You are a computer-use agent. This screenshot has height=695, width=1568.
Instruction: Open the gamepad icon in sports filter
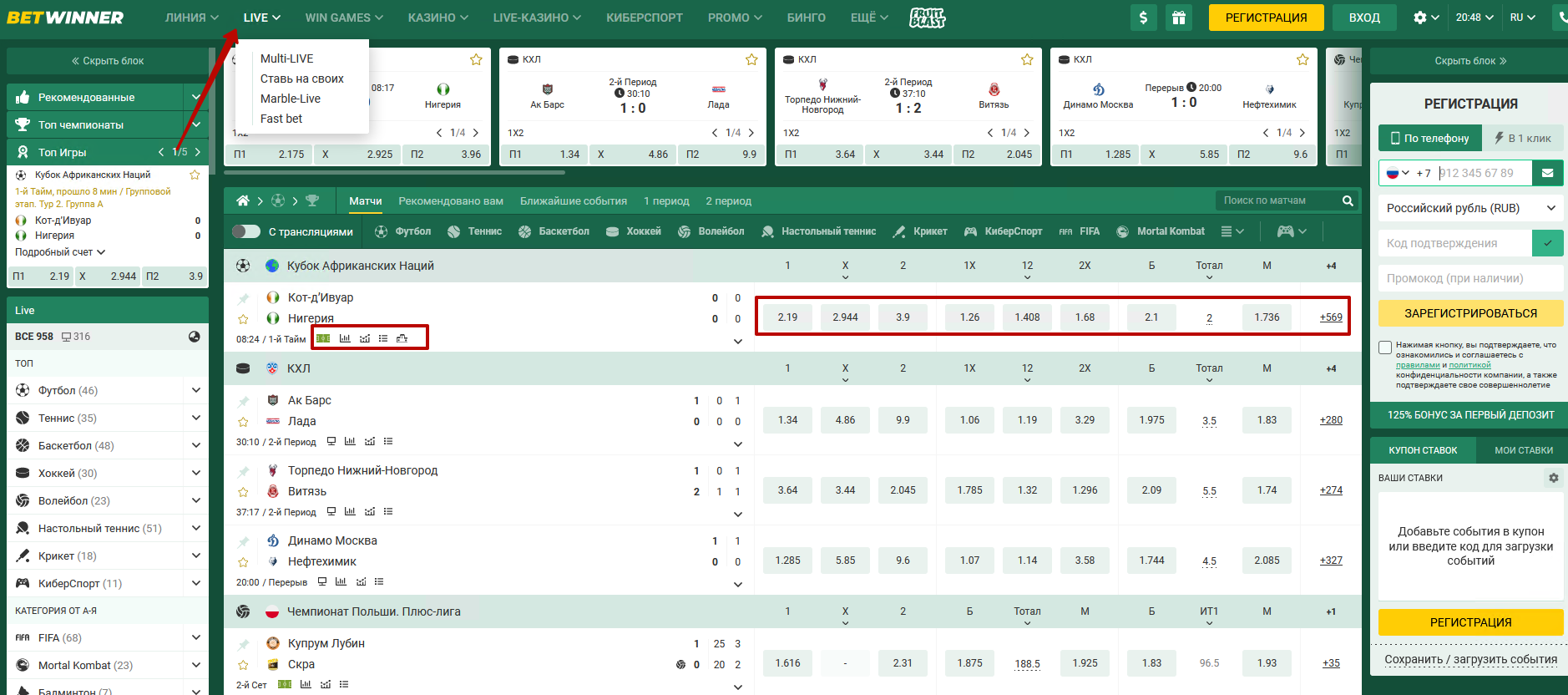[1286, 231]
